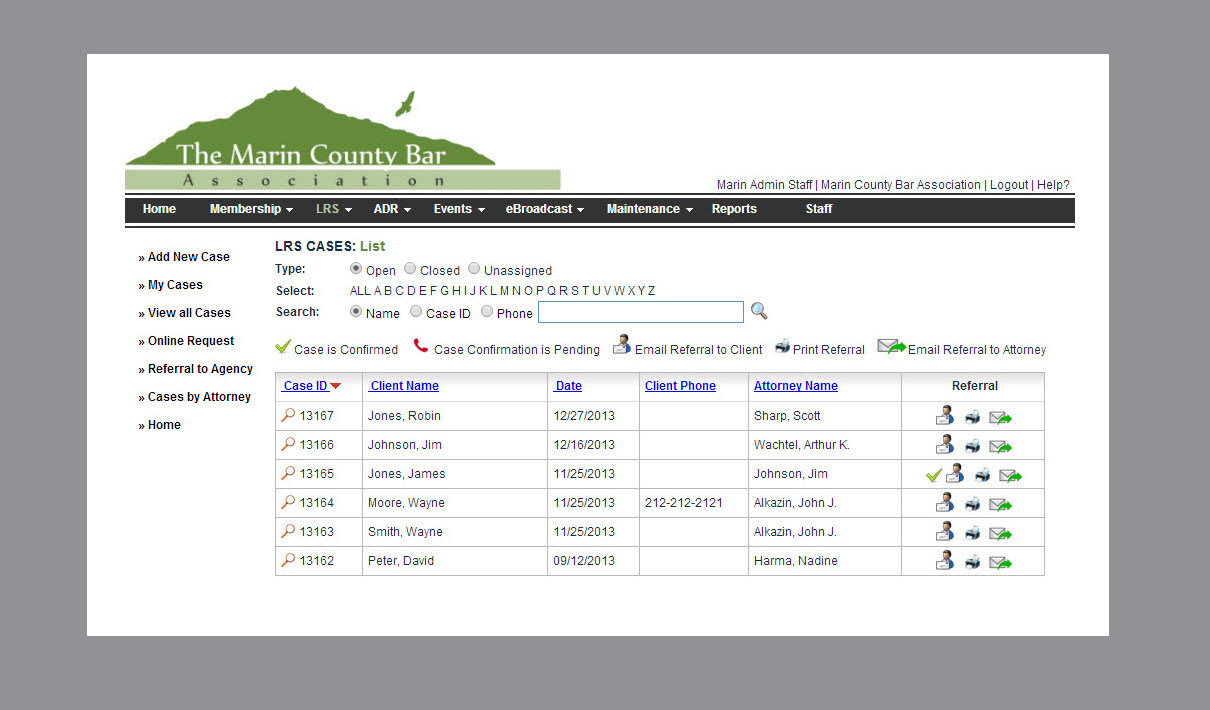The image size is (1210, 710).
Task: Open Marin Admin Staff link
Action: 764,185
